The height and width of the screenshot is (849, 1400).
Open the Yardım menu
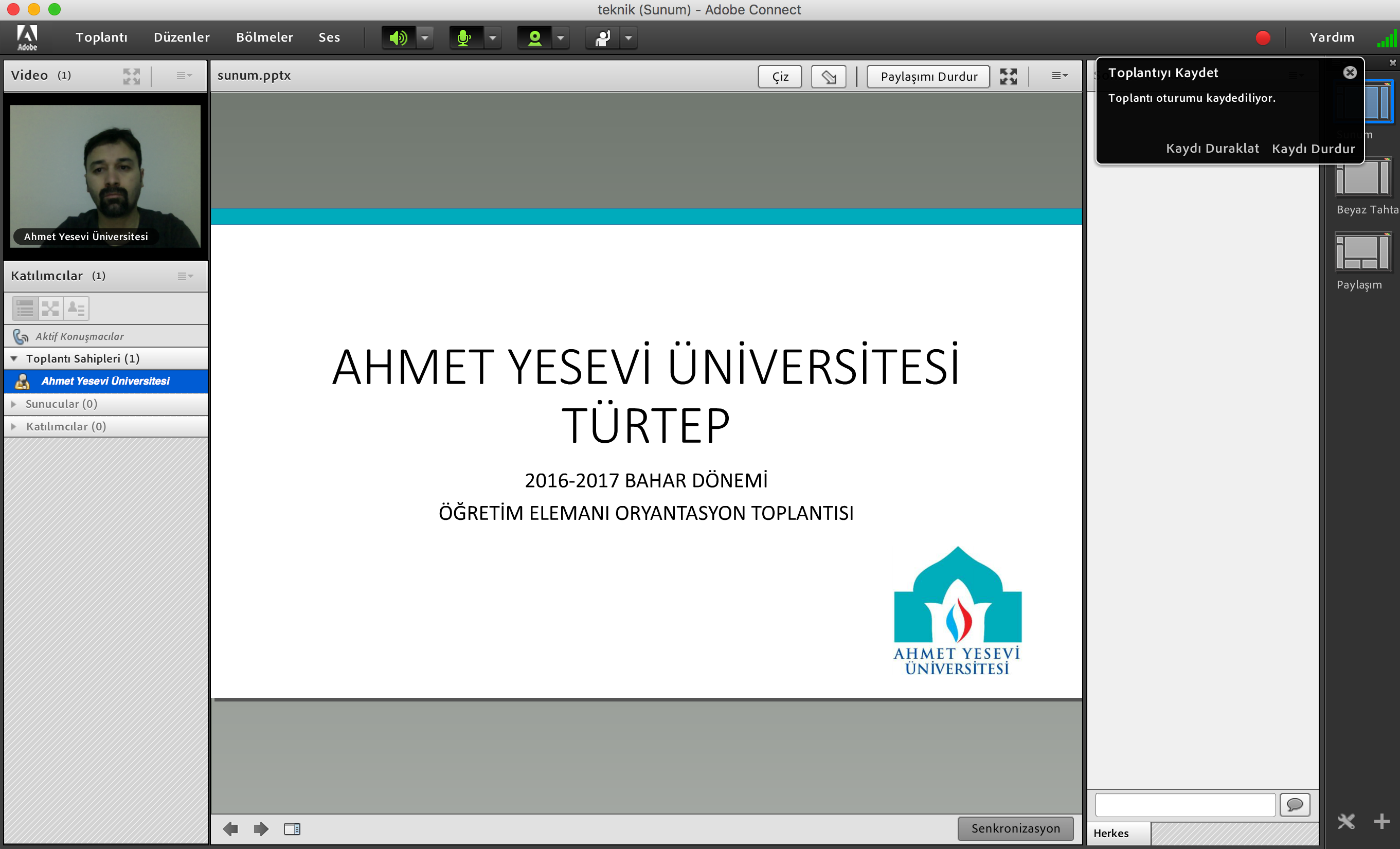(1332, 38)
